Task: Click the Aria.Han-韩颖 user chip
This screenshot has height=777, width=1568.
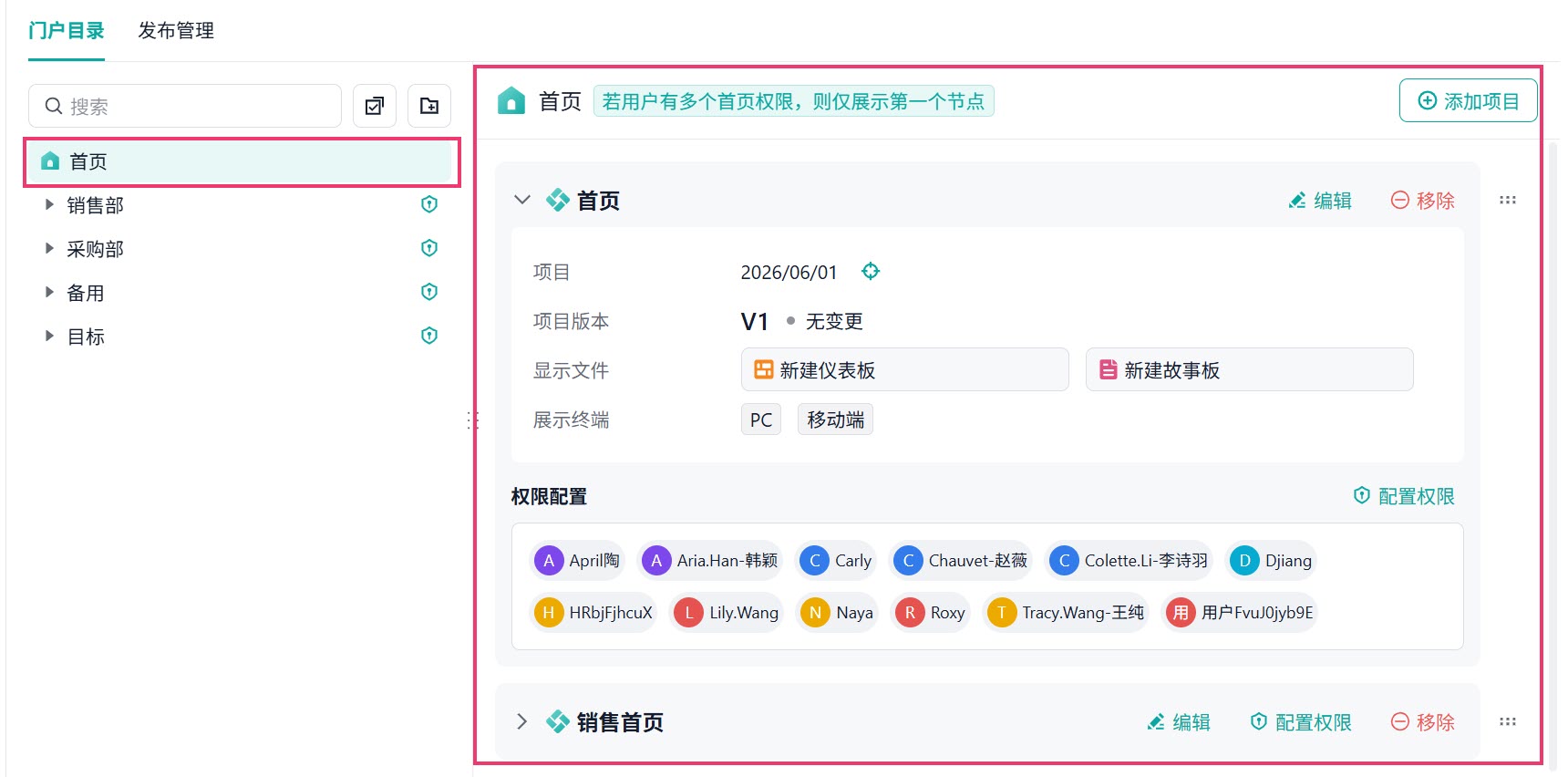Action: [710, 560]
